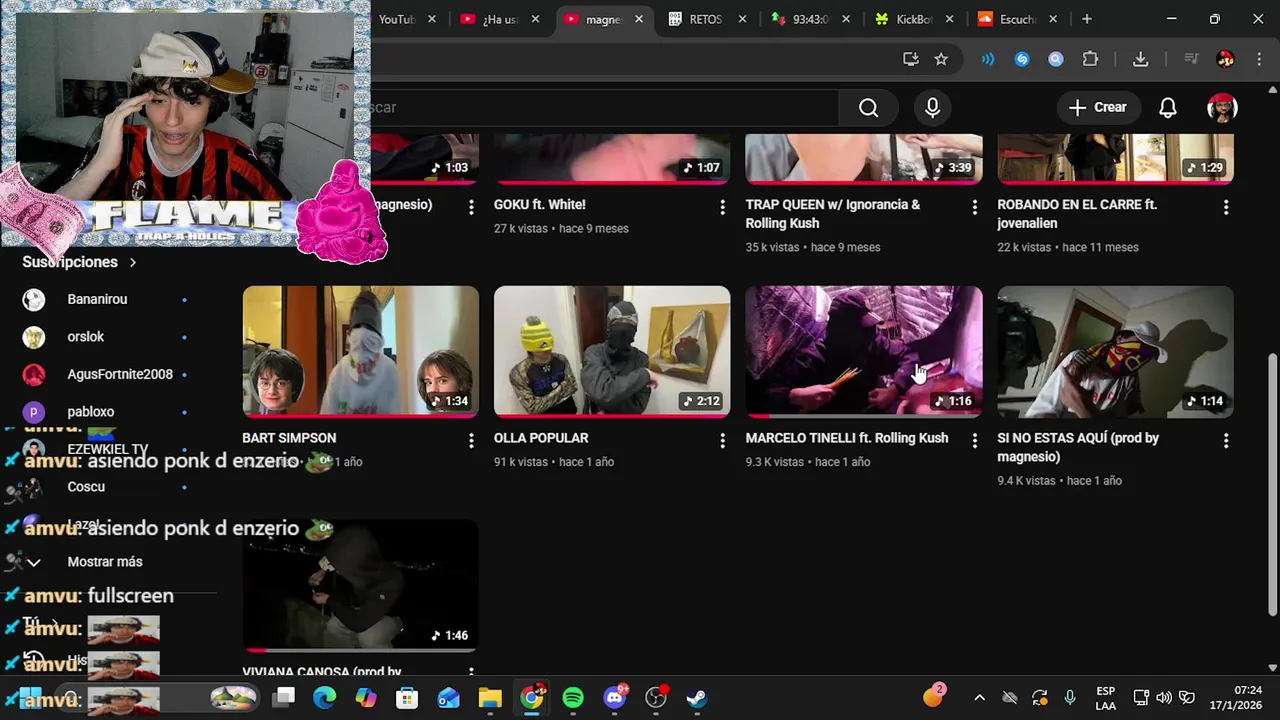
Task: Click the blue sound-wave extension icon
Action: point(988,59)
